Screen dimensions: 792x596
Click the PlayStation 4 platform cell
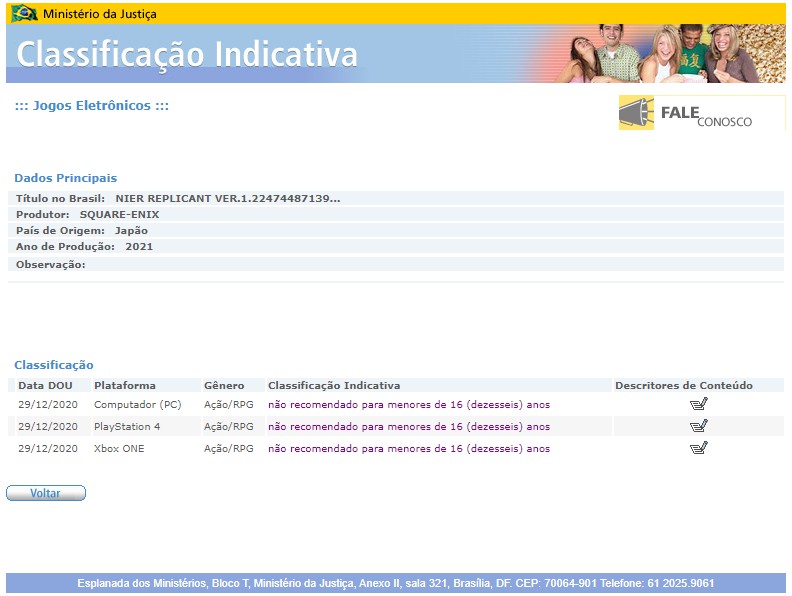click(127, 427)
